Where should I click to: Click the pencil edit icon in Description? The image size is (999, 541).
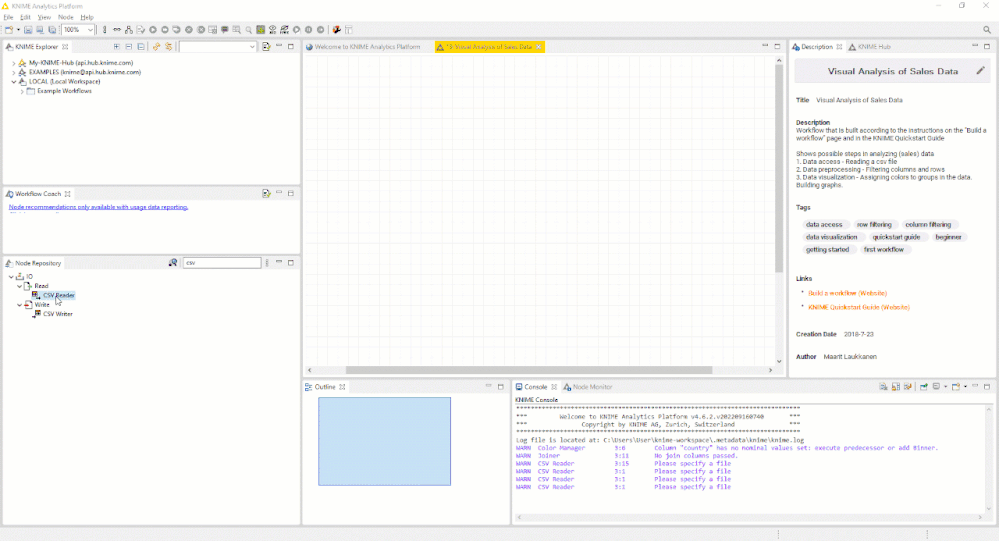click(981, 71)
